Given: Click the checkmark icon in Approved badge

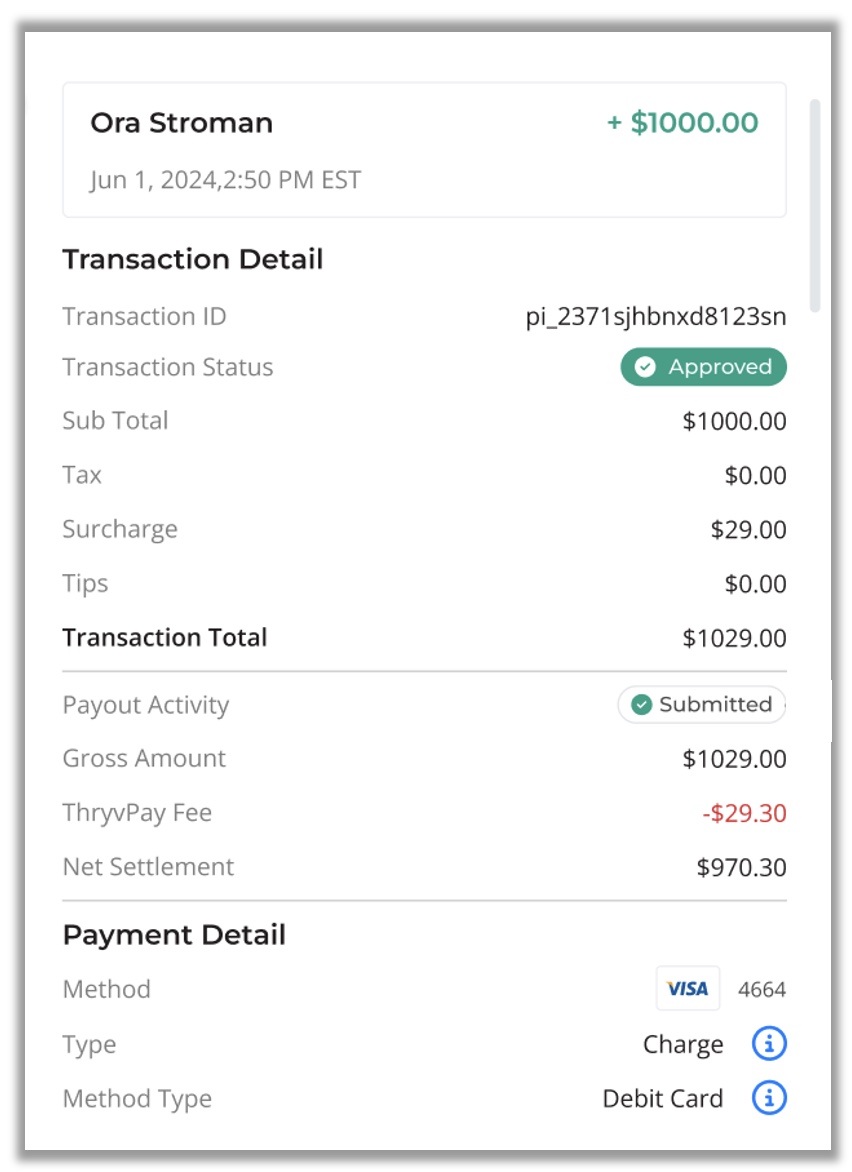Looking at the screenshot, I should 645,367.
